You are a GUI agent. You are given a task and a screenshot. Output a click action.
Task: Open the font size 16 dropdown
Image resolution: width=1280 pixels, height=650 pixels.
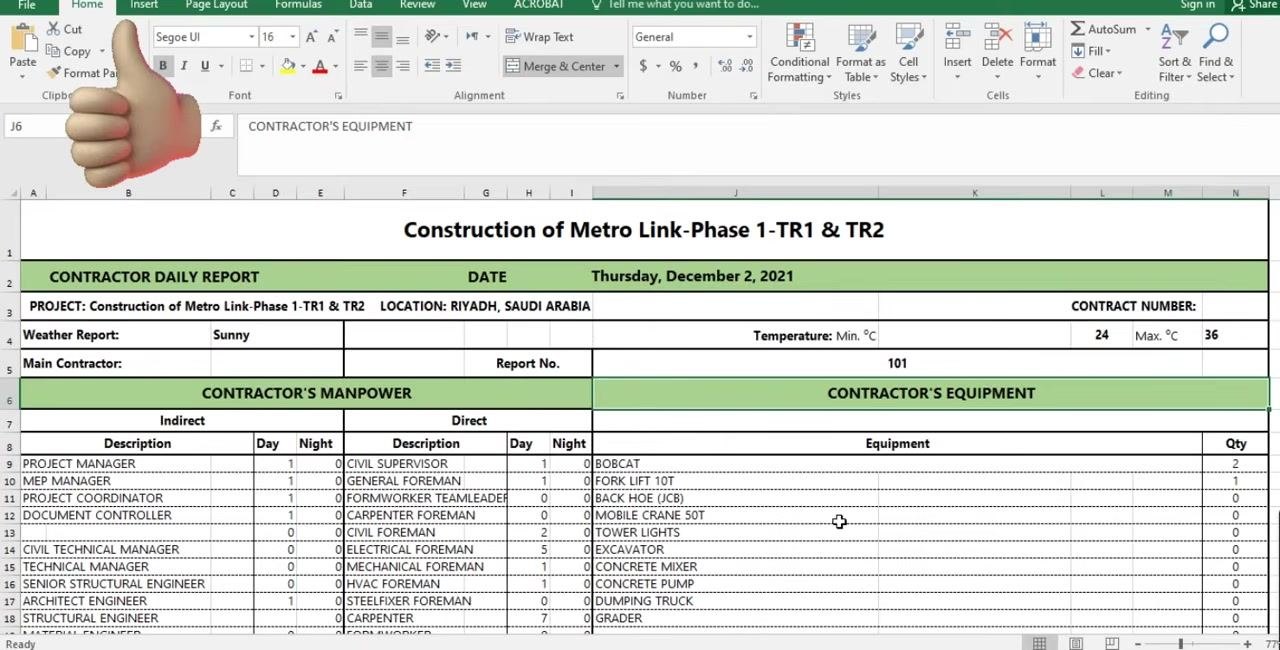click(x=292, y=37)
